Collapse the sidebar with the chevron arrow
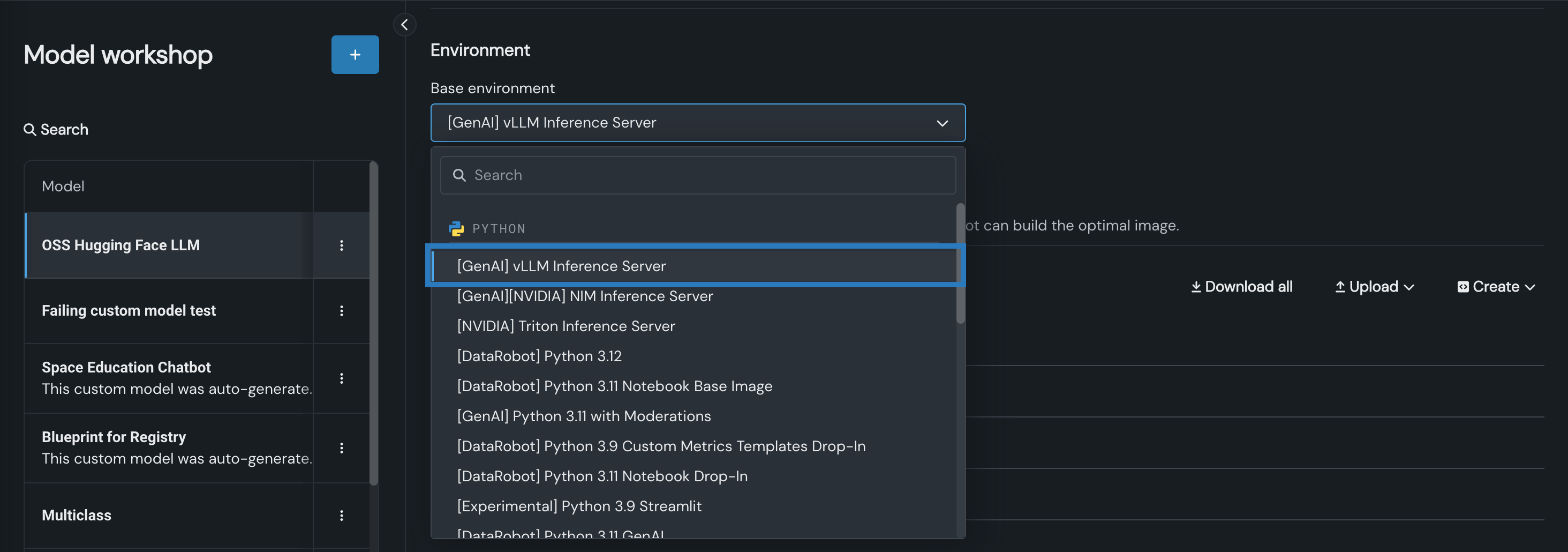Image resolution: width=1568 pixels, height=552 pixels. pyautogui.click(x=404, y=25)
